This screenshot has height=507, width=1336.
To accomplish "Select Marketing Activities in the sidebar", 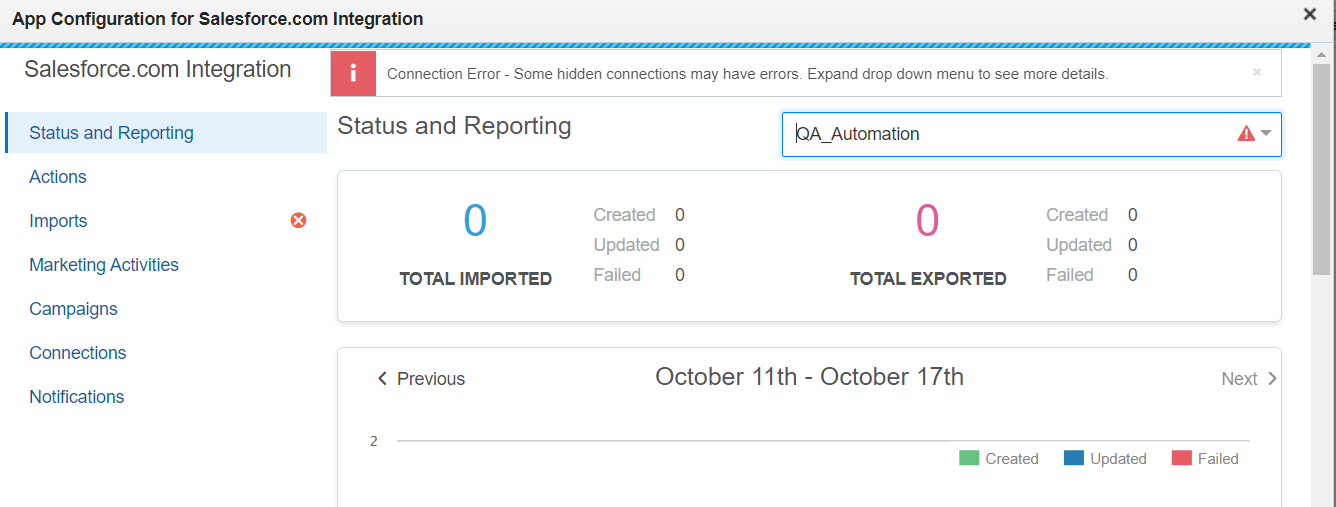I will (x=104, y=265).
